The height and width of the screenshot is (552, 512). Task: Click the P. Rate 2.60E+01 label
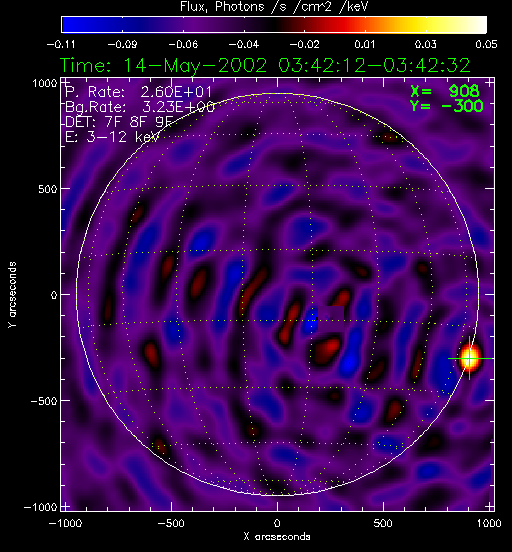click(x=138, y=92)
